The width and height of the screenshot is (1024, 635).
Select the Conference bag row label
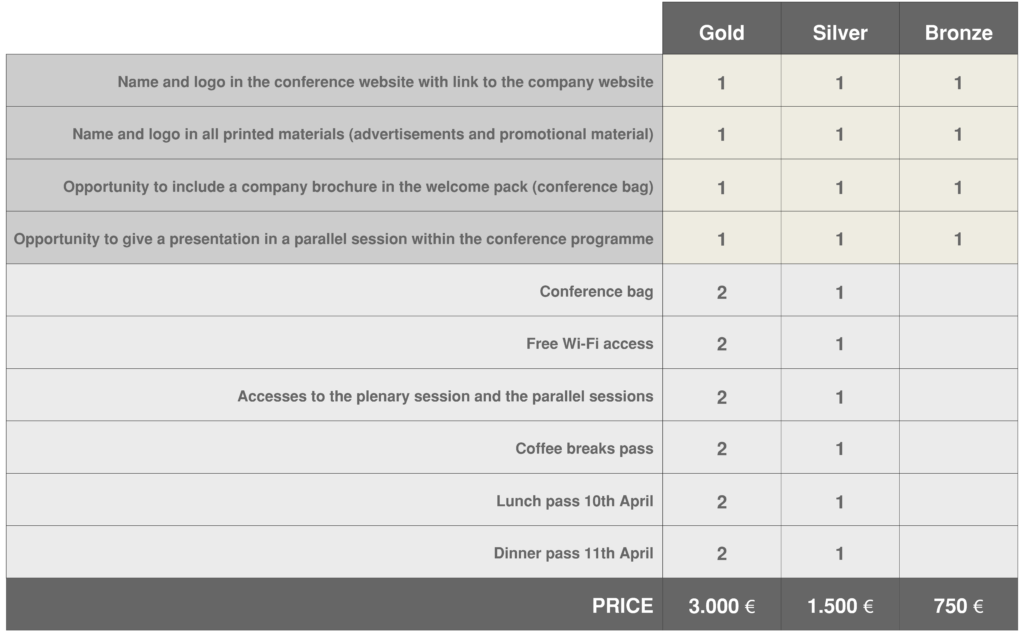(x=596, y=292)
